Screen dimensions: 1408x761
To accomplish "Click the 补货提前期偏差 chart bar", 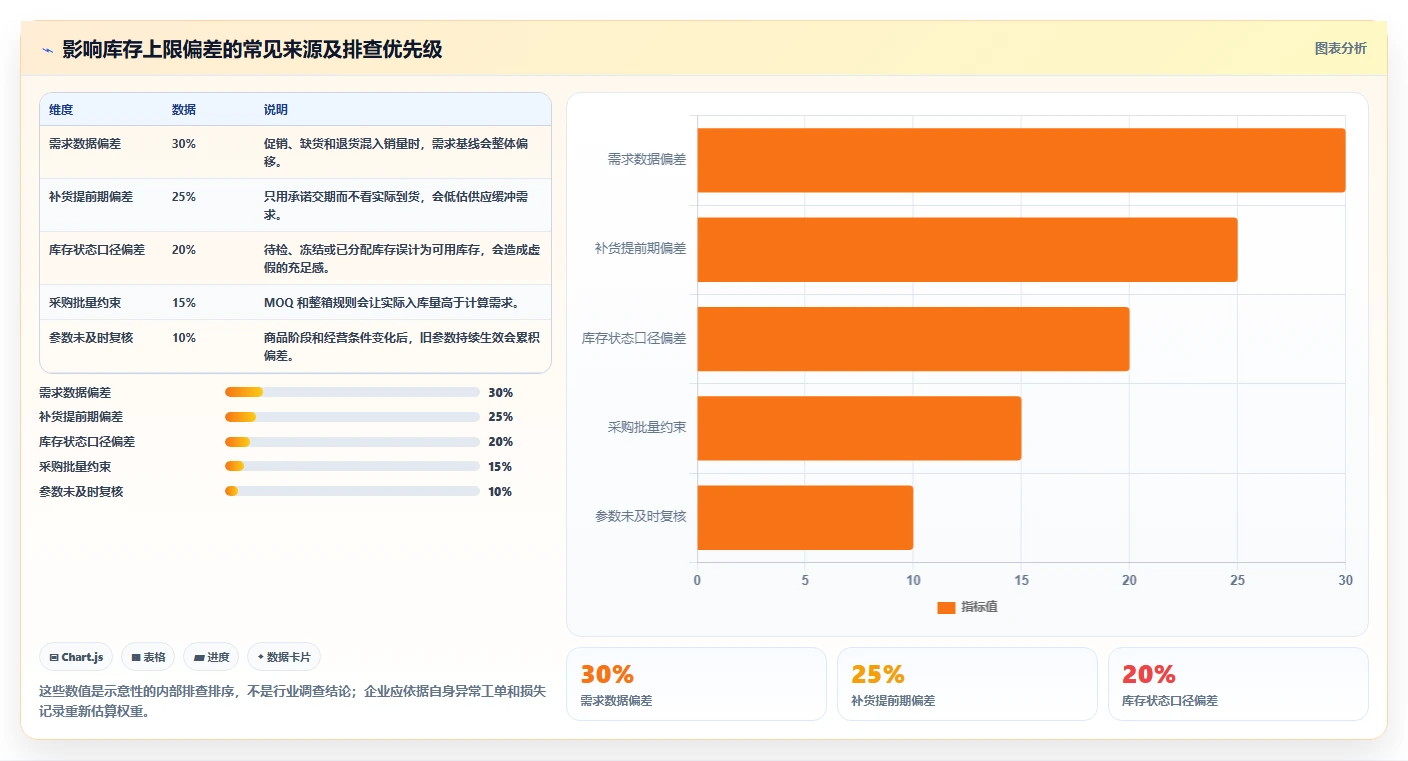I will tap(967, 249).
